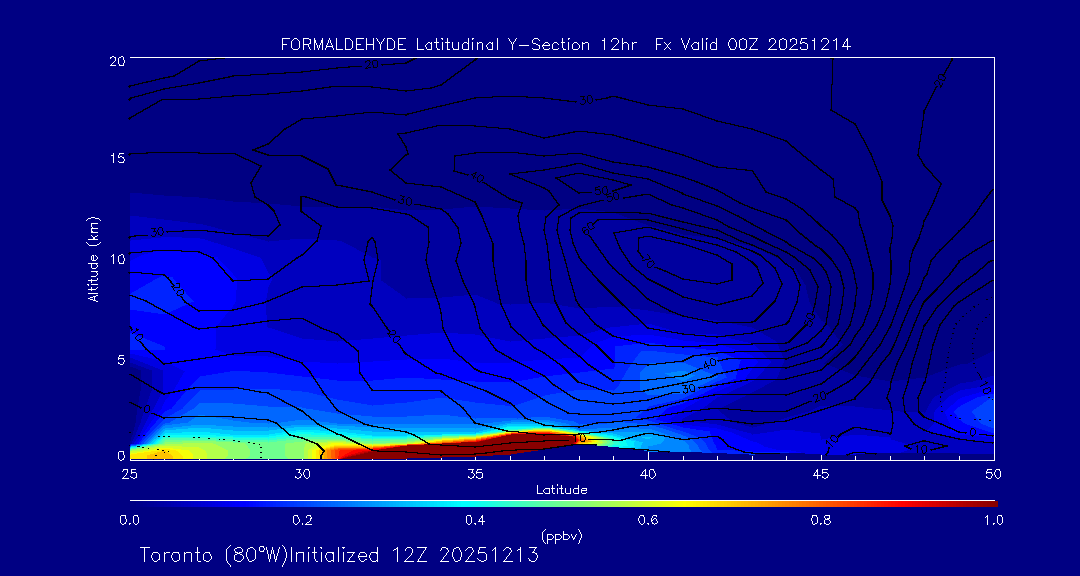The width and height of the screenshot is (1080, 576).
Task: Click the altitude 15 tick label
Action: coord(115,158)
